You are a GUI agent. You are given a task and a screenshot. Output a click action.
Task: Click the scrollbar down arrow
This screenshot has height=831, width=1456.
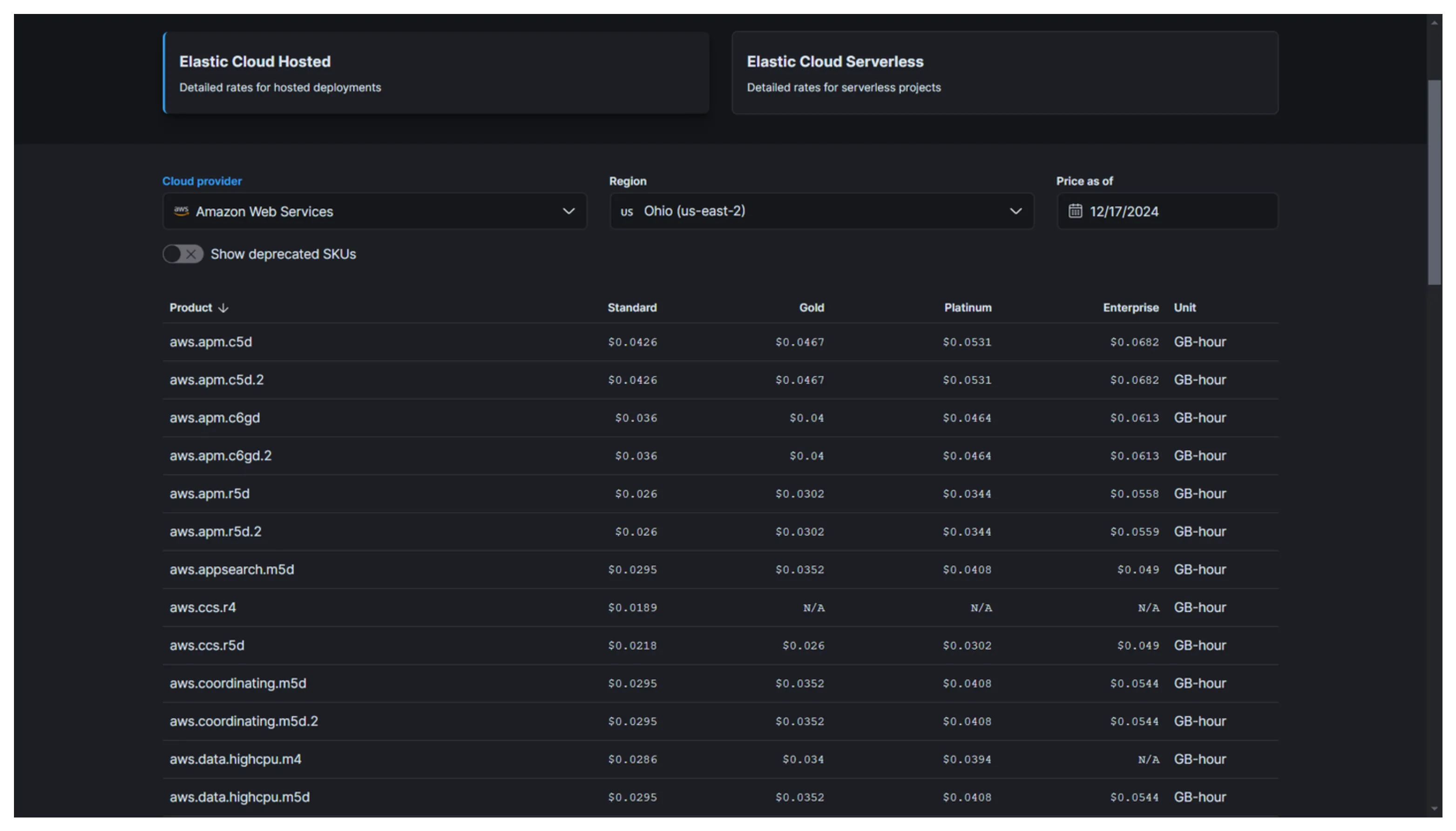[x=1434, y=809]
